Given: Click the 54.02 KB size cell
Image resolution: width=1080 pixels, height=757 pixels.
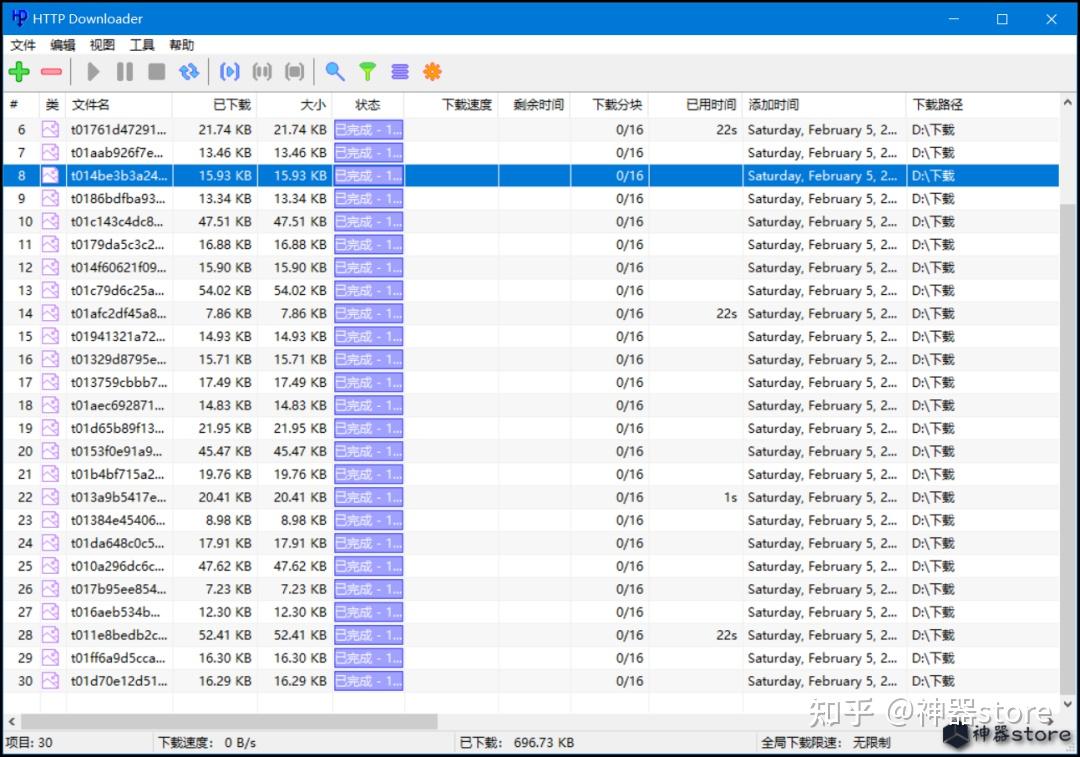Looking at the screenshot, I should (x=300, y=290).
